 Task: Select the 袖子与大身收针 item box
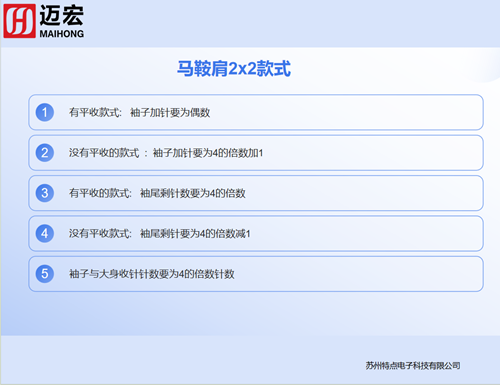coord(256,274)
